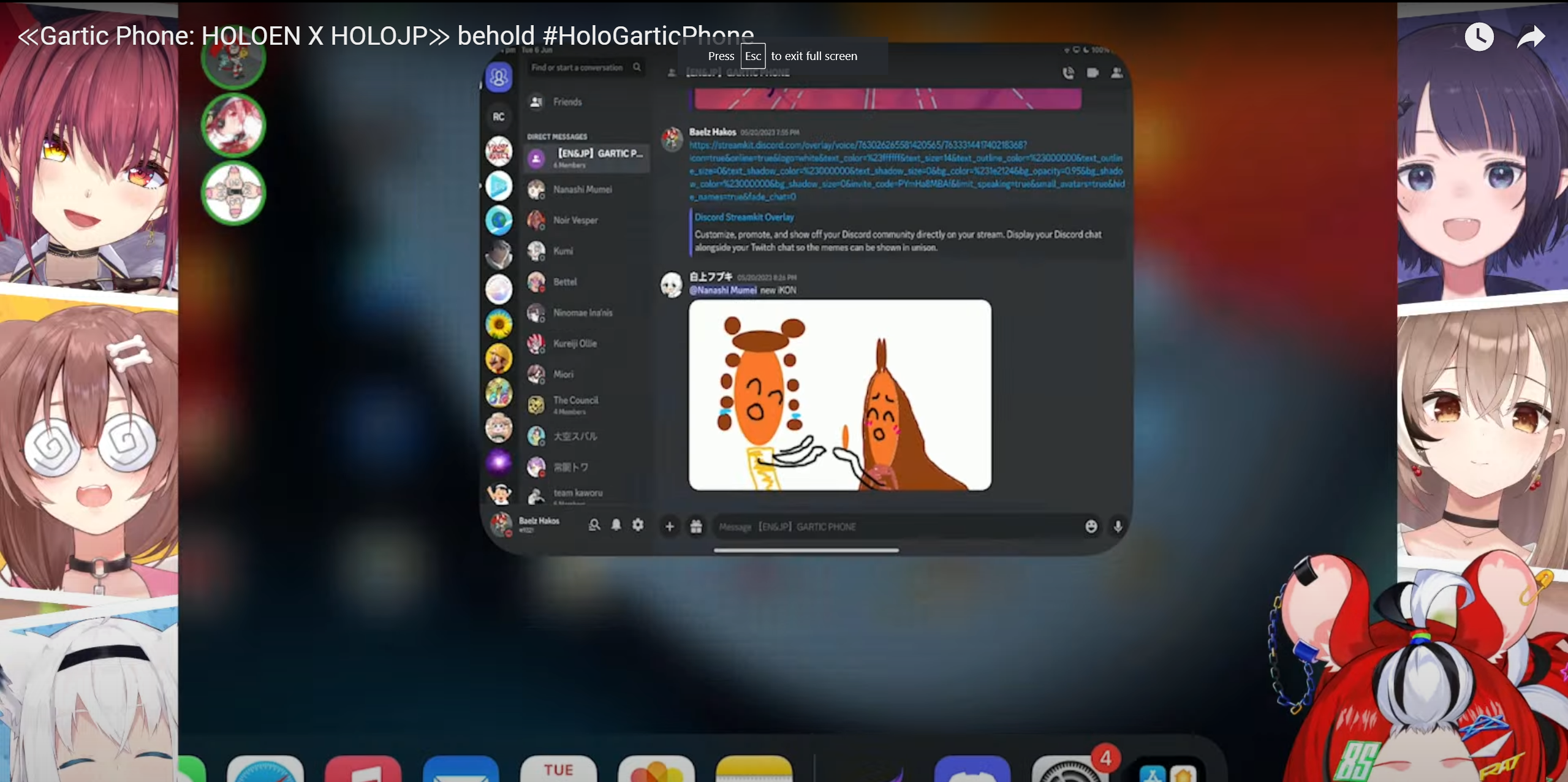The width and height of the screenshot is (1568, 782).
Task: Open the video title link at top
Action: pyautogui.click(x=386, y=36)
